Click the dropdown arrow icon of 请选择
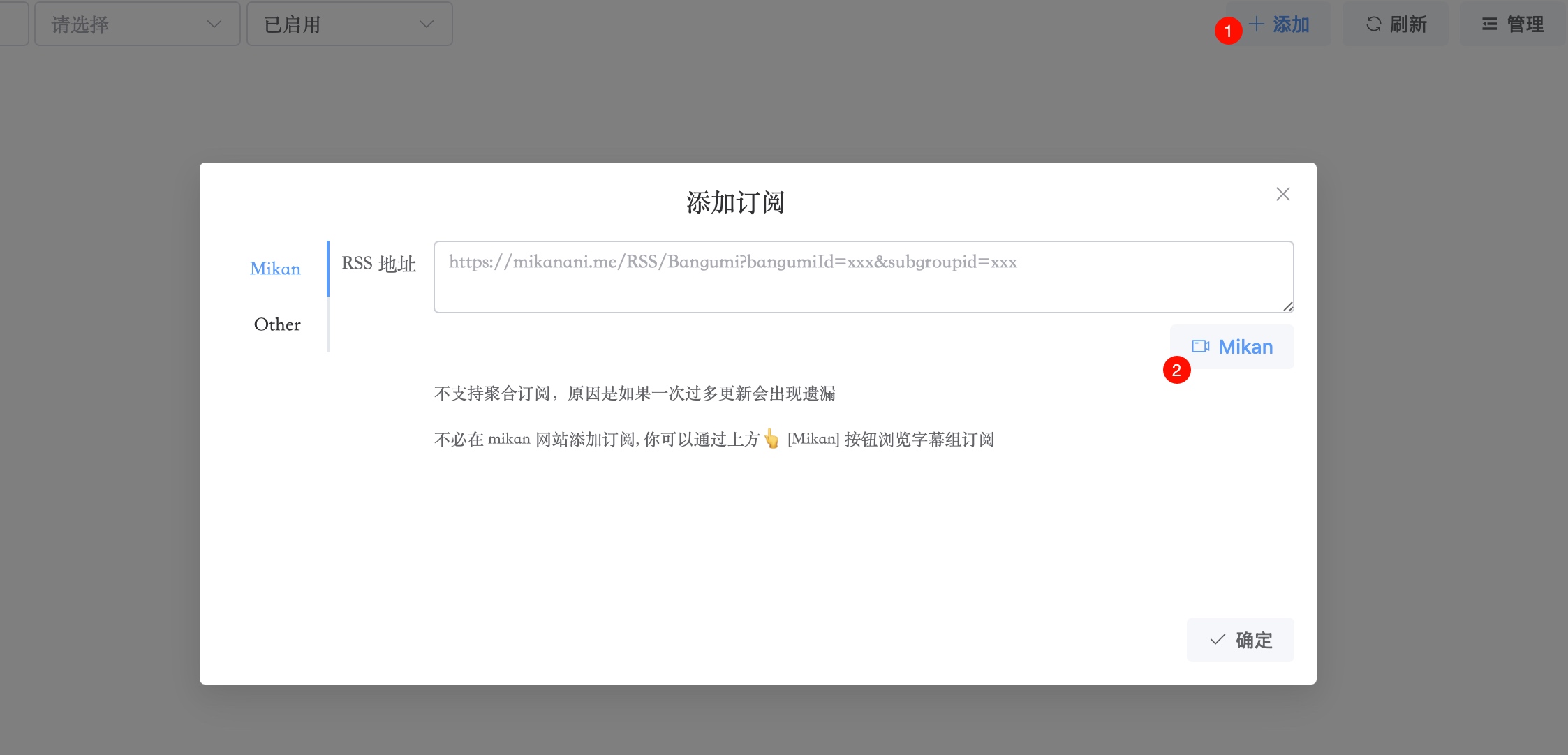 pos(214,24)
